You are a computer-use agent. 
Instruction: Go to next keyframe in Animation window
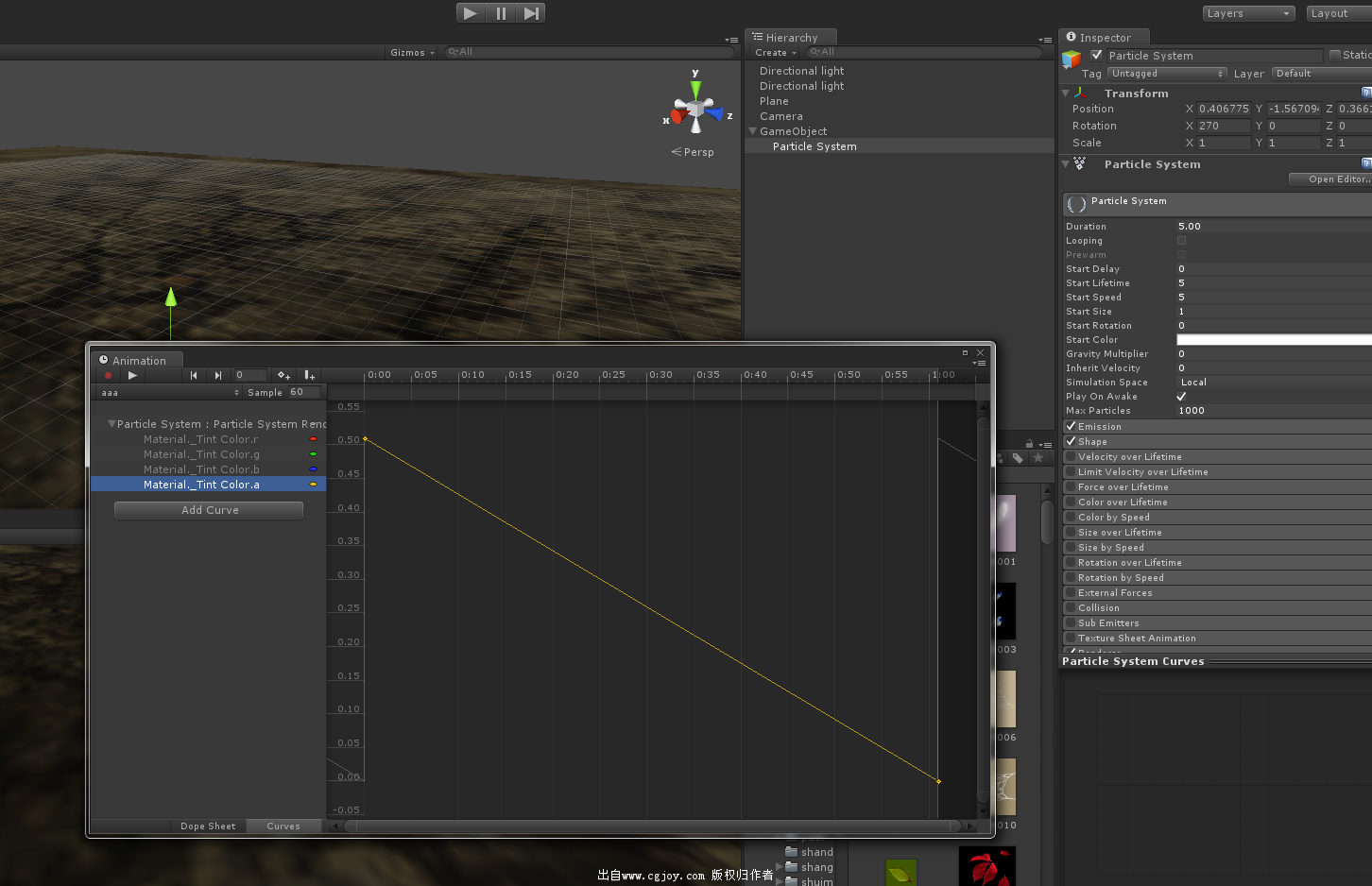pos(217,375)
